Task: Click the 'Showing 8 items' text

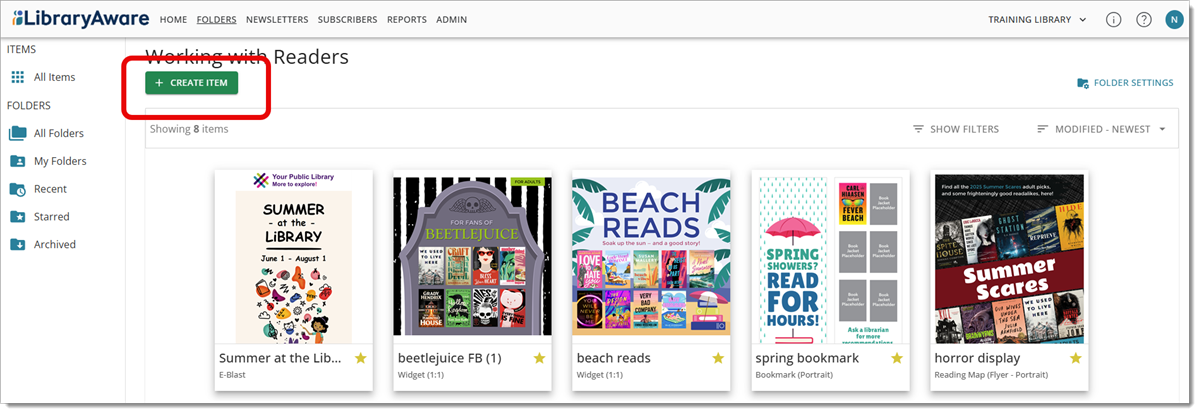Action: click(189, 129)
